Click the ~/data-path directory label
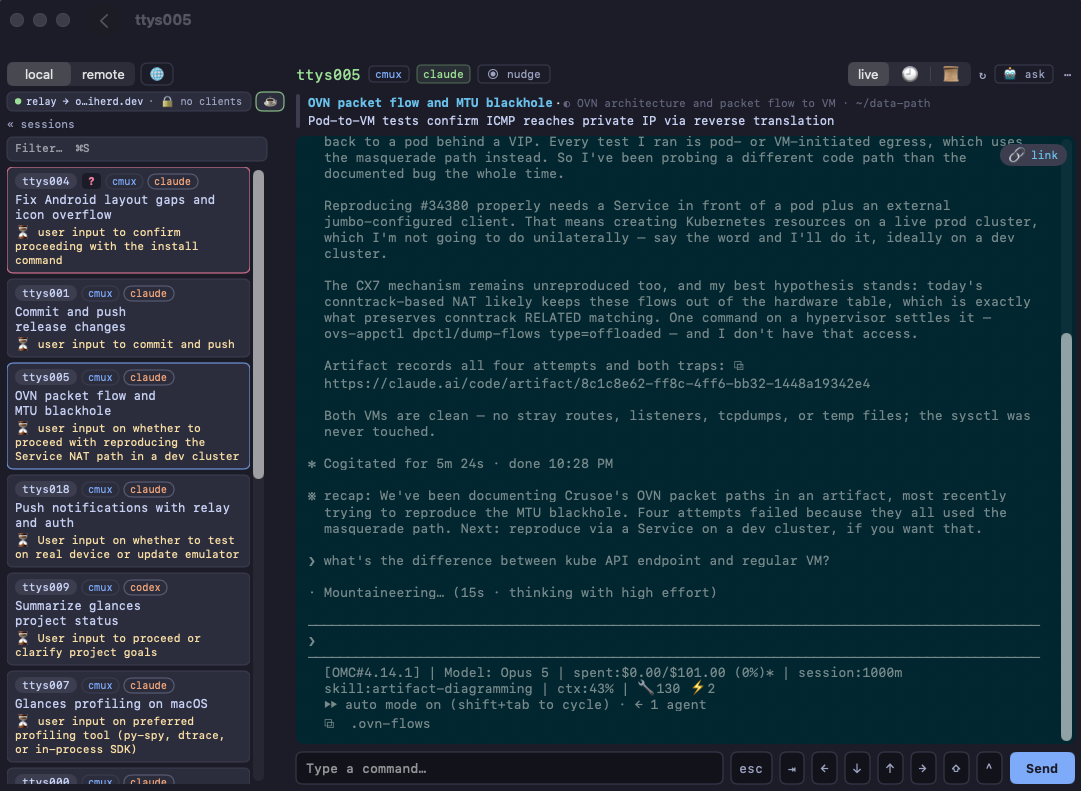Image resolution: width=1081 pixels, height=791 pixels. click(893, 103)
